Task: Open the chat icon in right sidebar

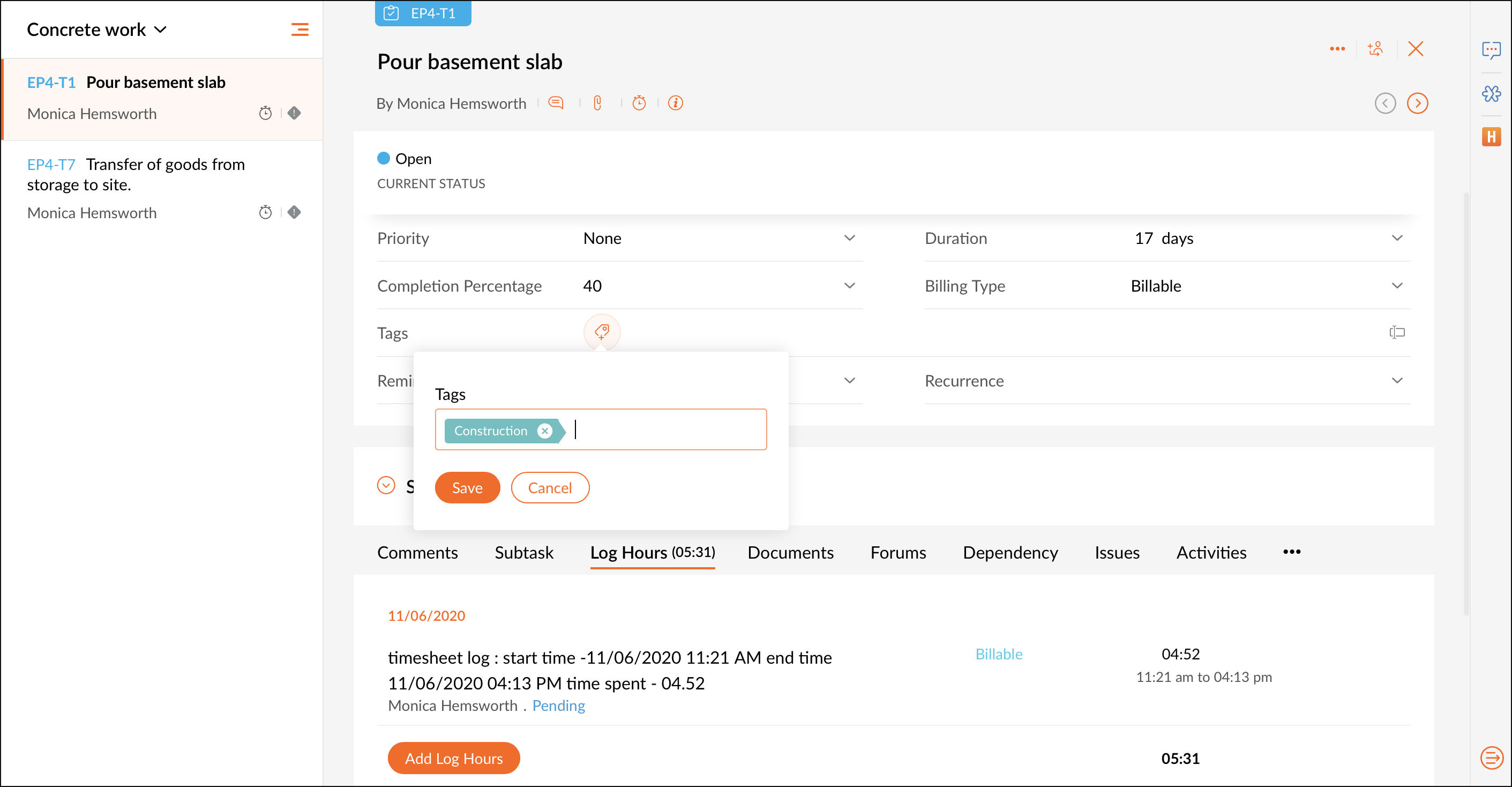Action: click(1491, 50)
